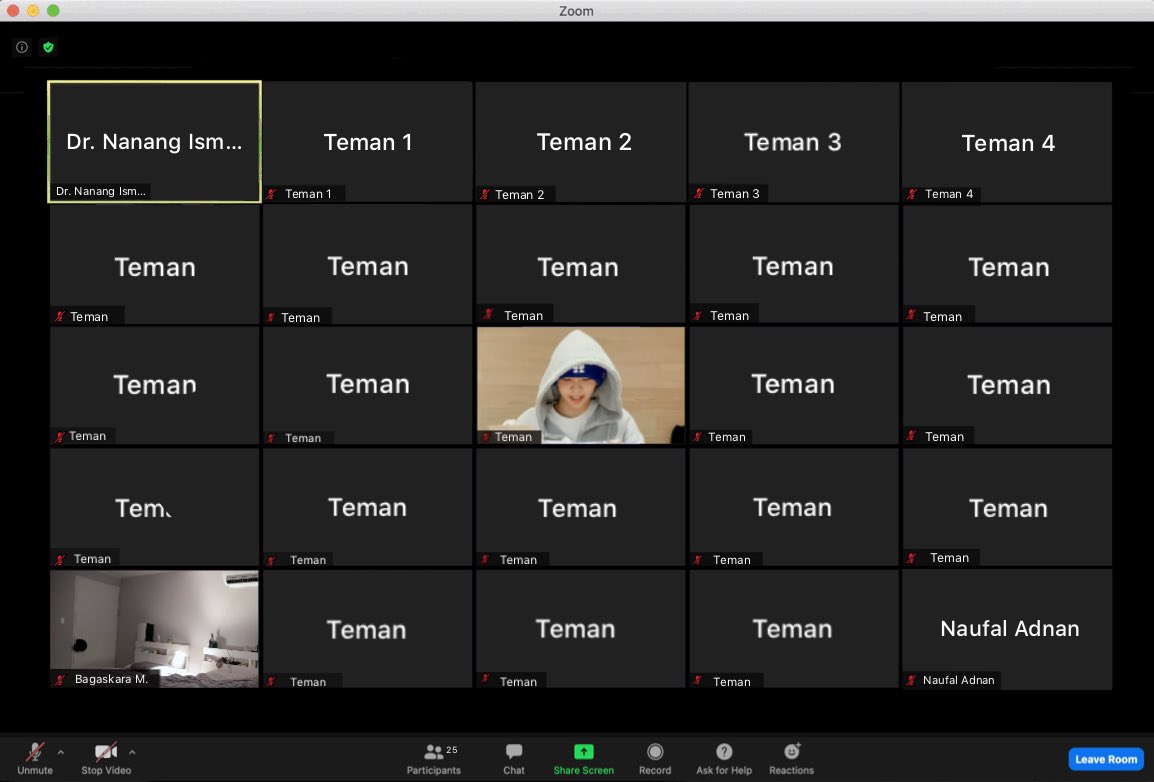This screenshot has height=782, width=1154.
Task: Select the Teman 4 participant tile
Action: click(x=1007, y=141)
